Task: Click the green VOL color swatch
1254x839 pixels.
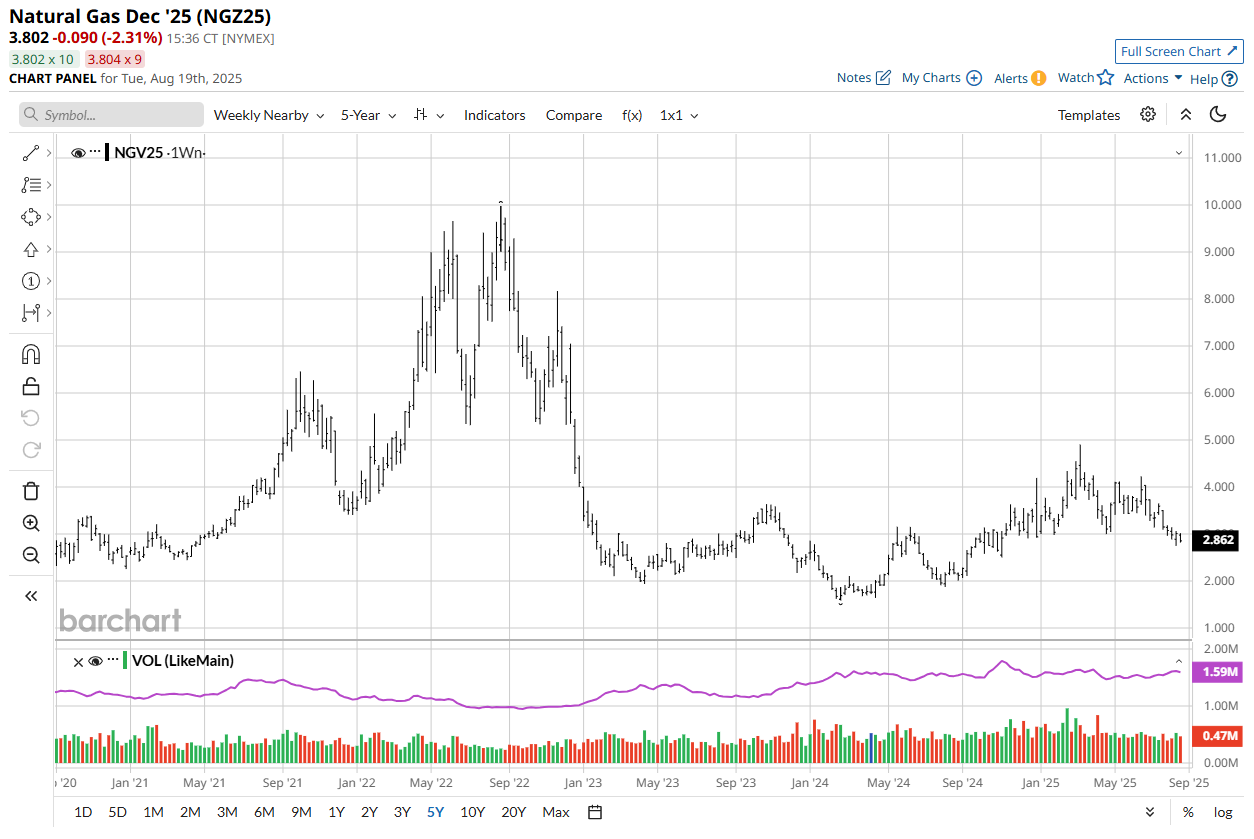Action: (x=125, y=660)
